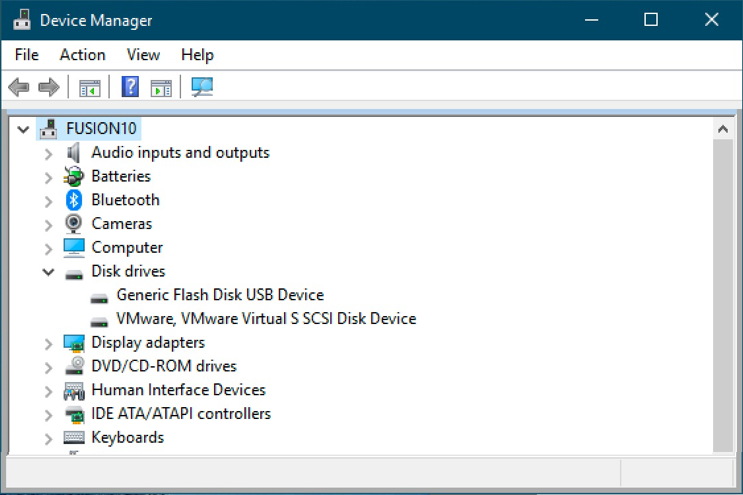Click VMware Virtual disk drive icon
The width and height of the screenshot is (743, 495).
tap(99, 322)
